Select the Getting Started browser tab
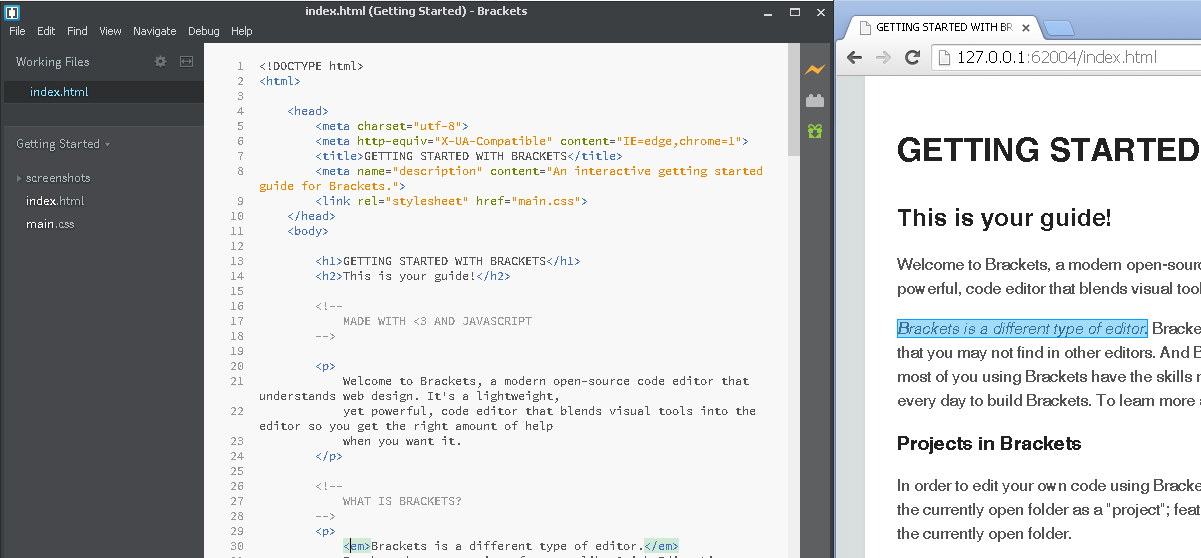Image resolution: width=1201 pixels, height=558 pixels. (x=941, y=28)
